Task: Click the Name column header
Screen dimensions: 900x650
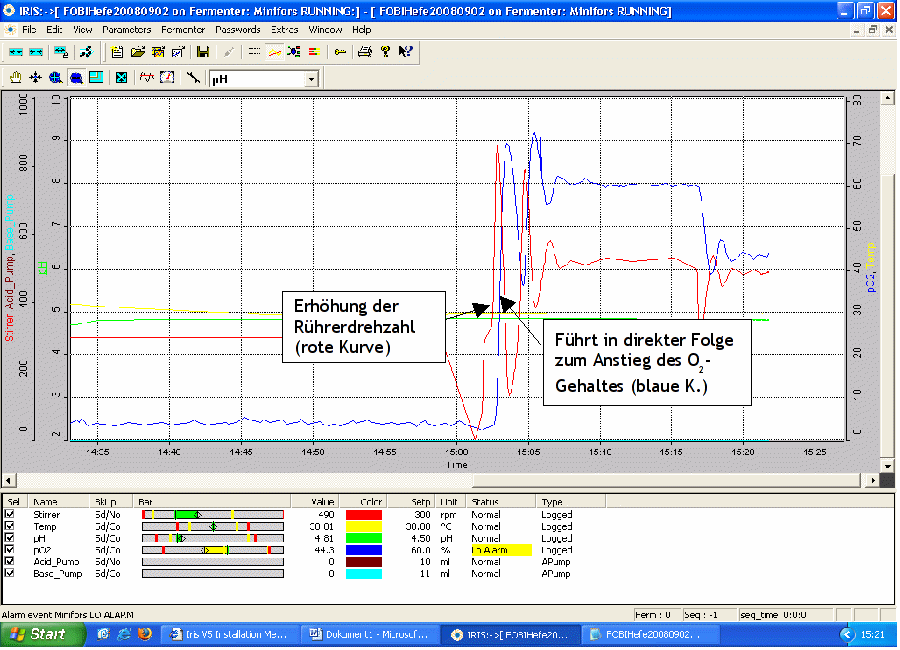Action: pos(59,502)
